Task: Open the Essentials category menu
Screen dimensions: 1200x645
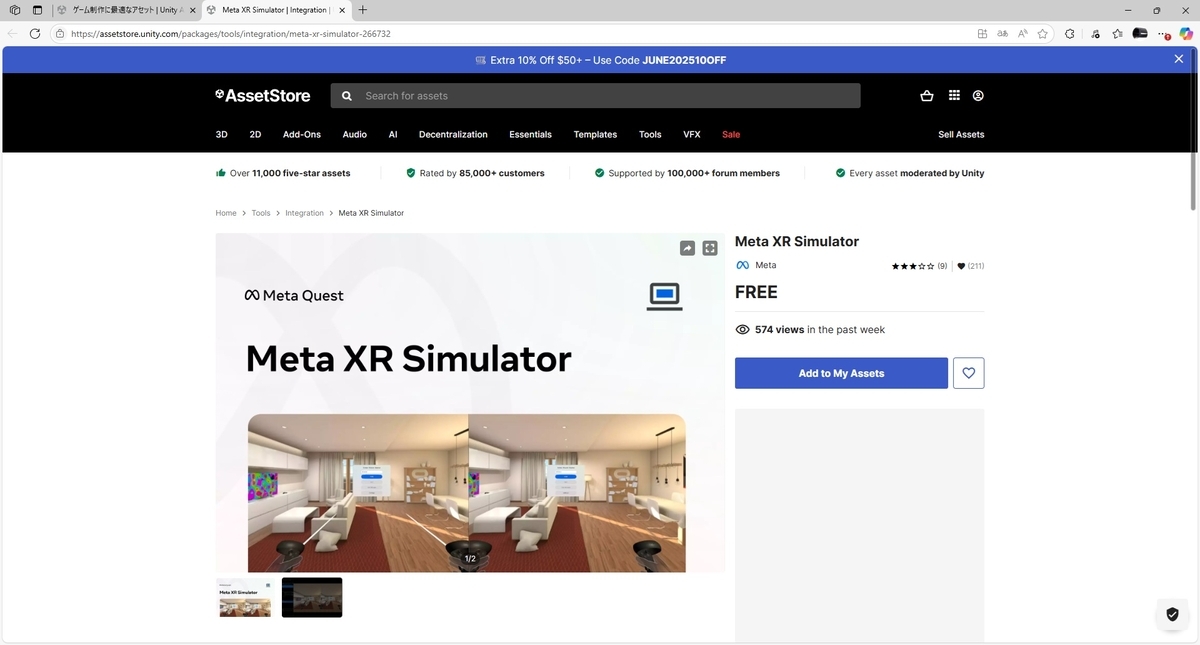Action: 530,134
